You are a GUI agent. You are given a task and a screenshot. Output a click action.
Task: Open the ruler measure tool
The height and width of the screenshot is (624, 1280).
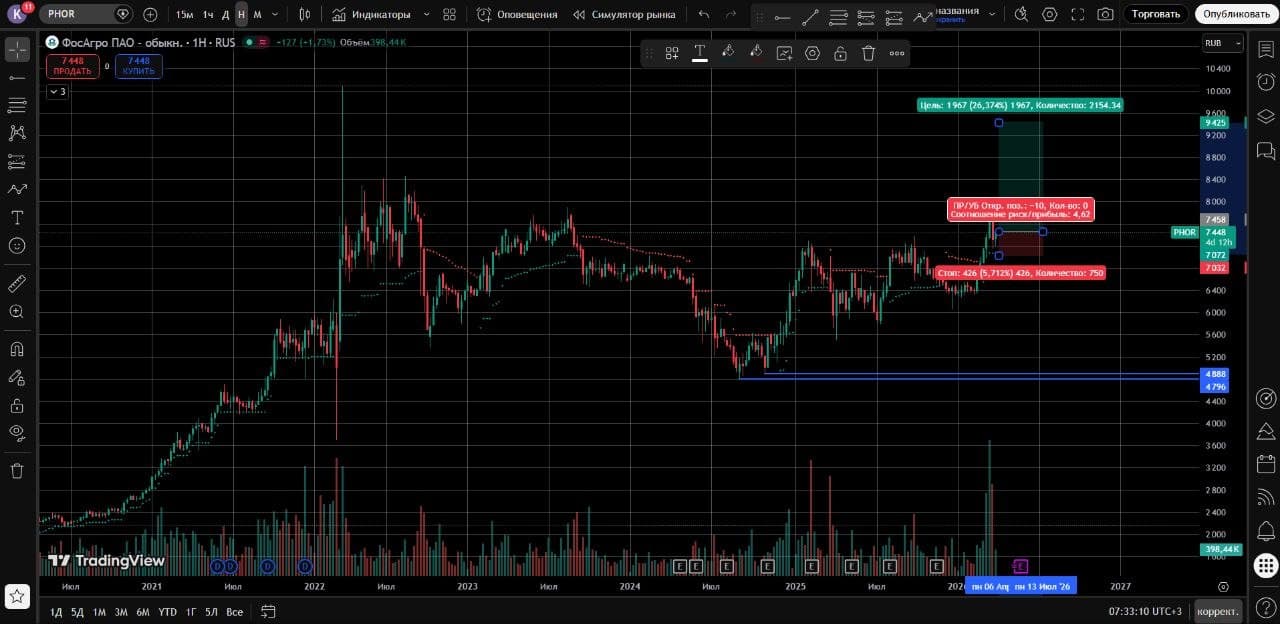coord(17,284)
